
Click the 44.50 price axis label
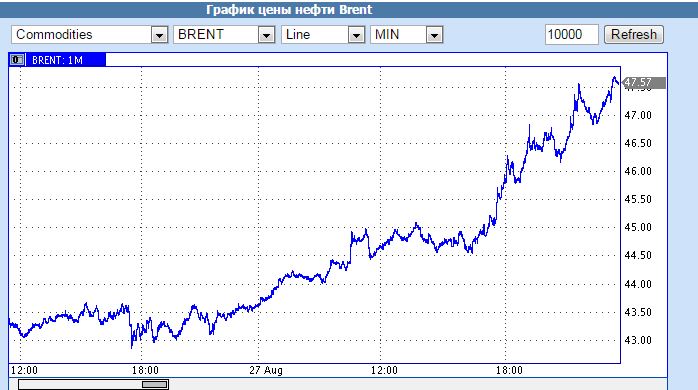point(638,256)
